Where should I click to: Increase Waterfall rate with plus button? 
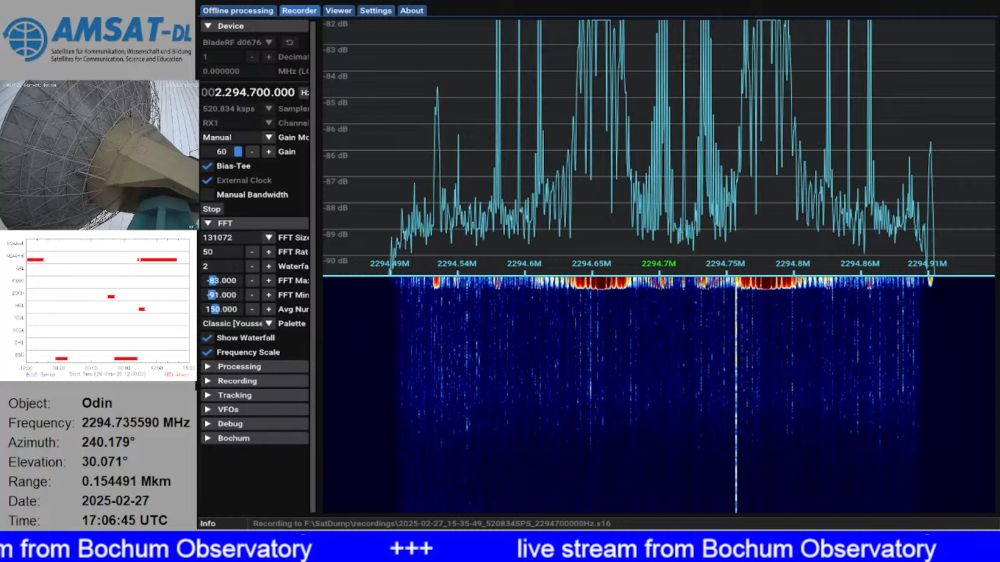click(x=268, y=266)
